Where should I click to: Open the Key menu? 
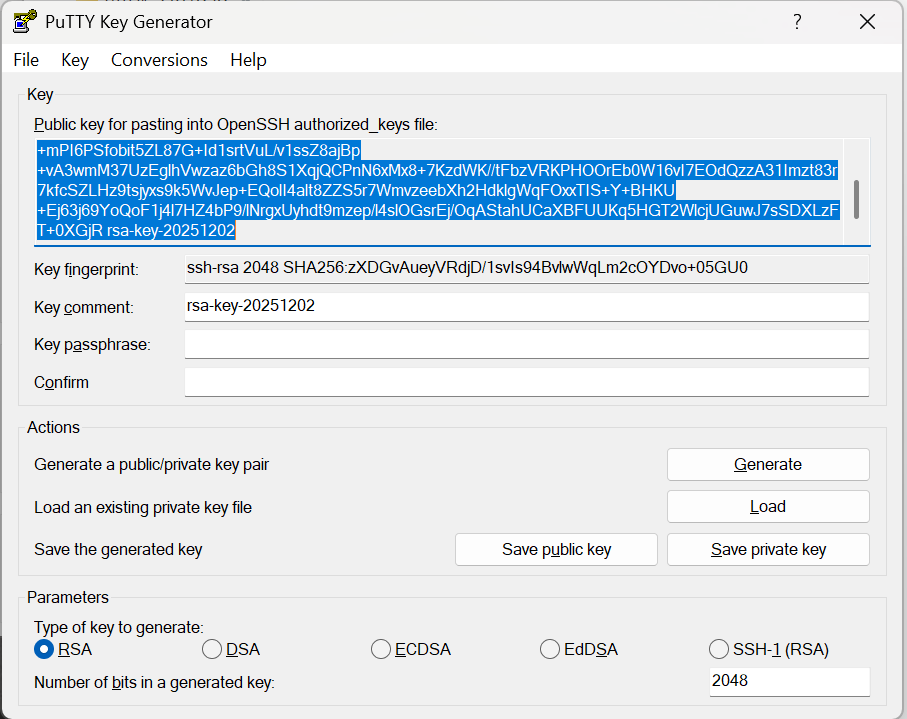(x=75, y=60)
